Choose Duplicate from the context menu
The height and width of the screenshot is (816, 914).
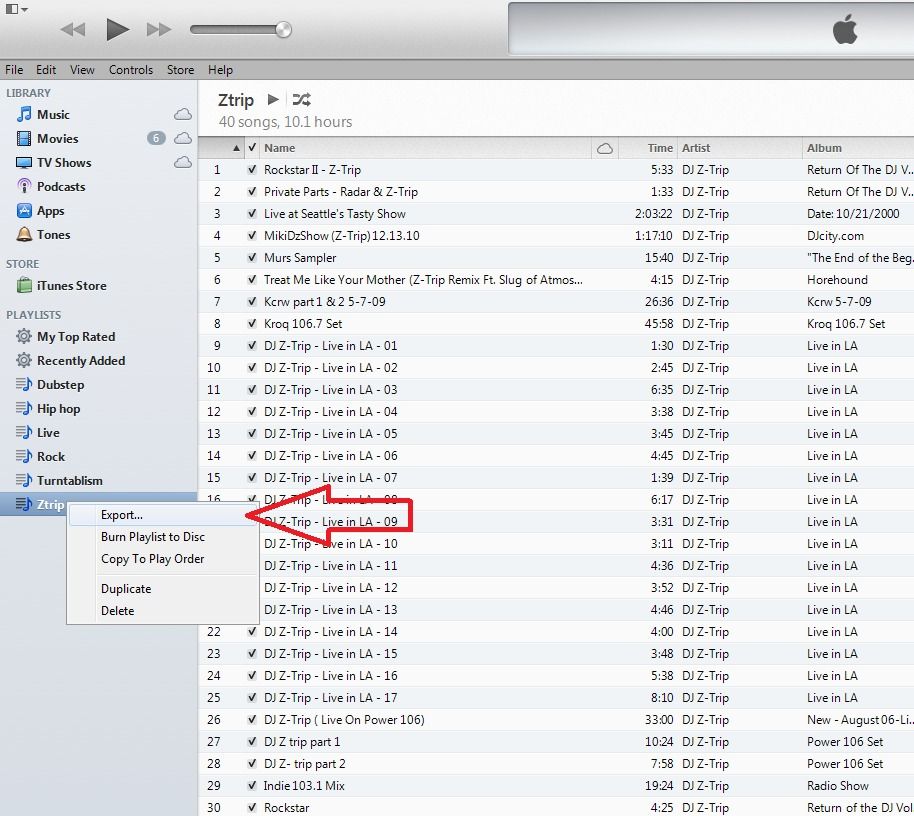point(126,589)
